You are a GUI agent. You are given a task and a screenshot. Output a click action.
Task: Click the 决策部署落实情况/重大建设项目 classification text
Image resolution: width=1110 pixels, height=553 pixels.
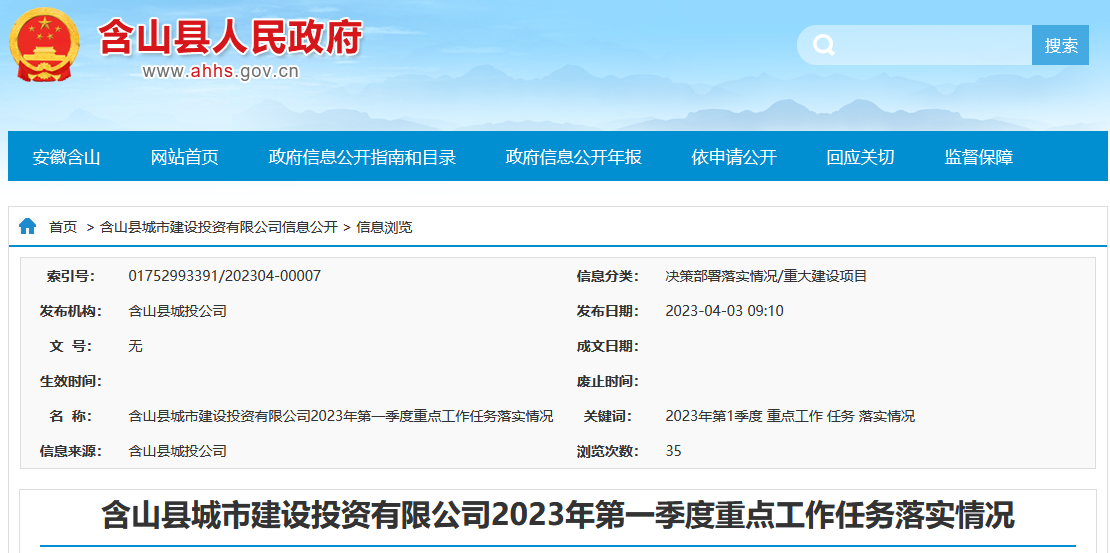(766, 276)
